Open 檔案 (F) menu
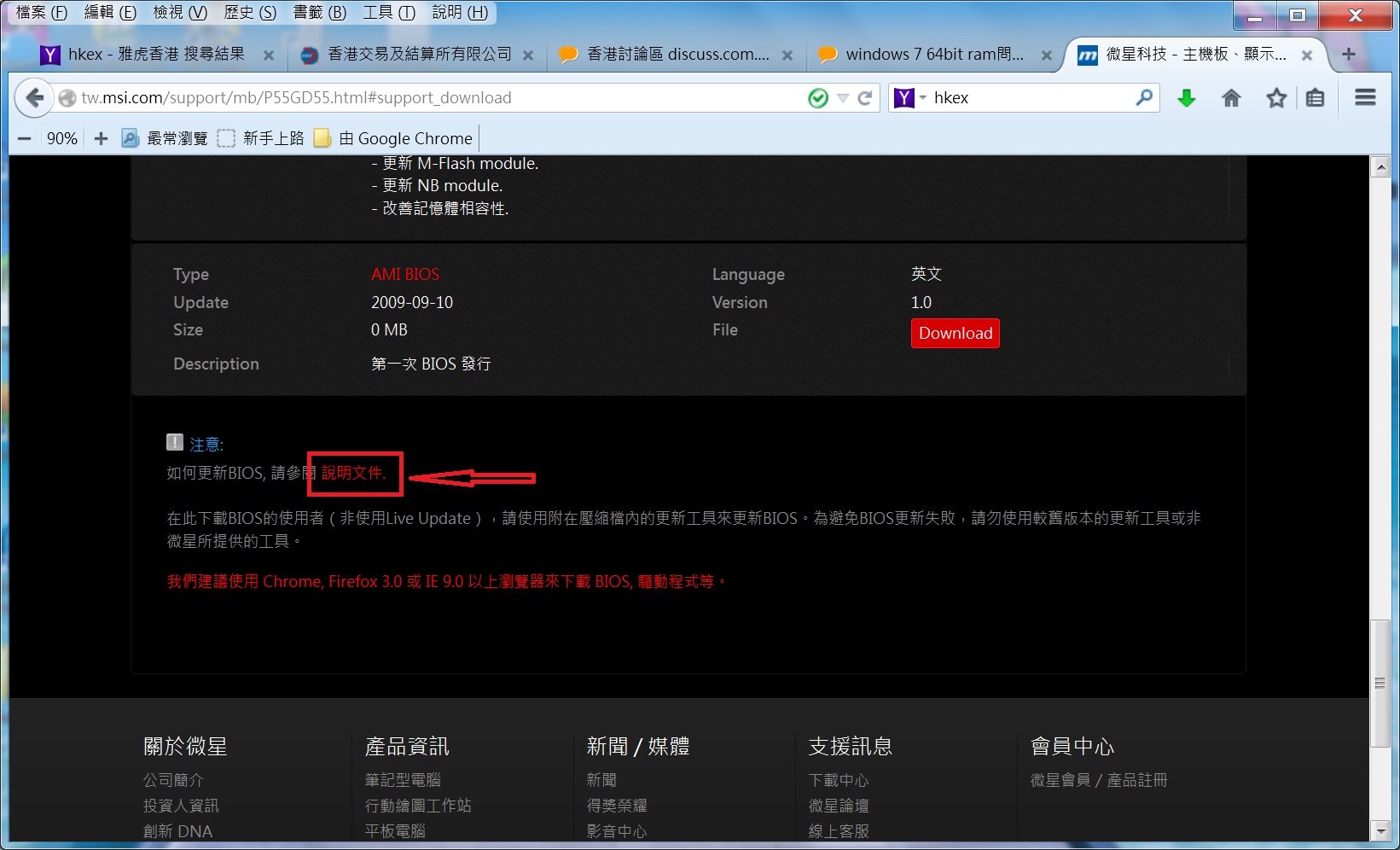The width and height of the screenshot is (1400, 850). click(x=41, y=12)
